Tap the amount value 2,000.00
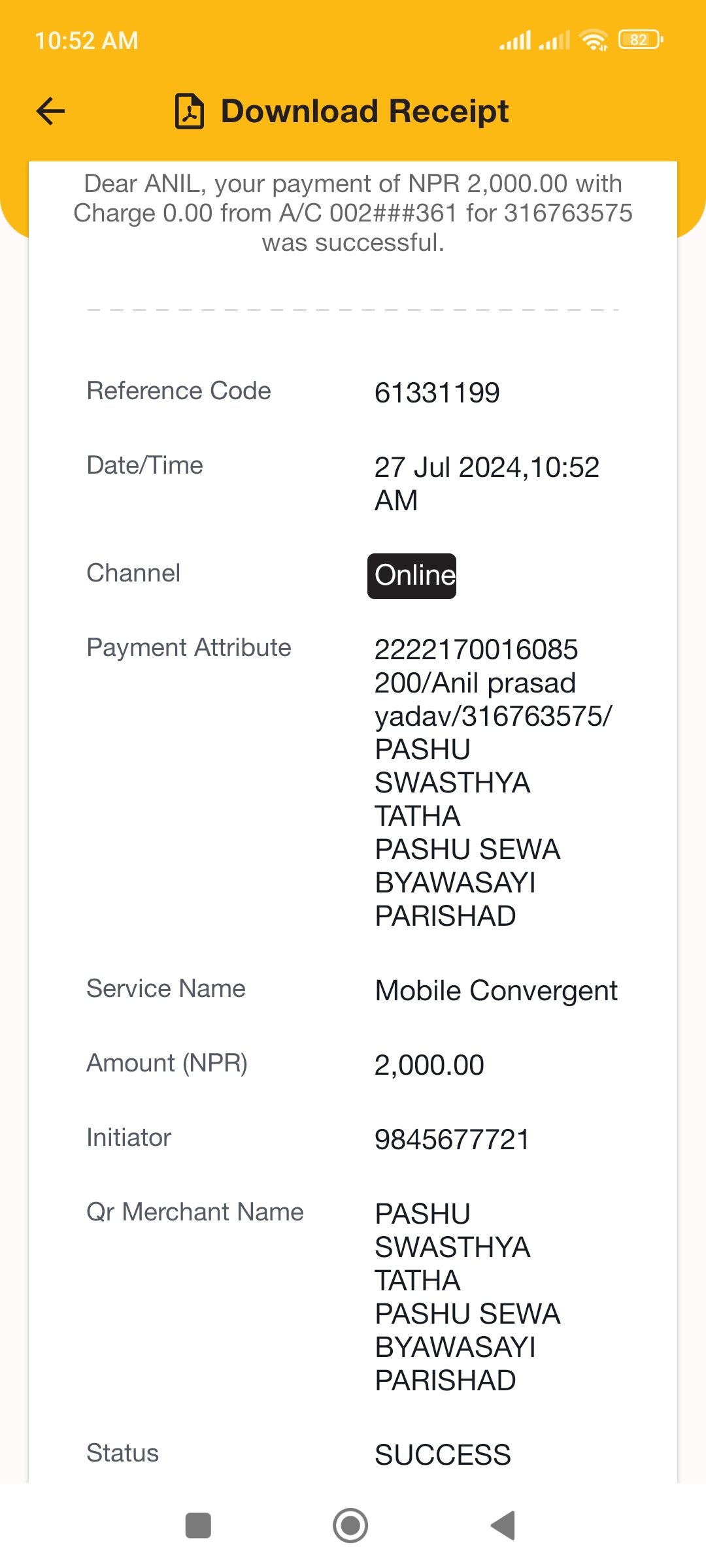706x1568 pixels. coord(429,1065)
